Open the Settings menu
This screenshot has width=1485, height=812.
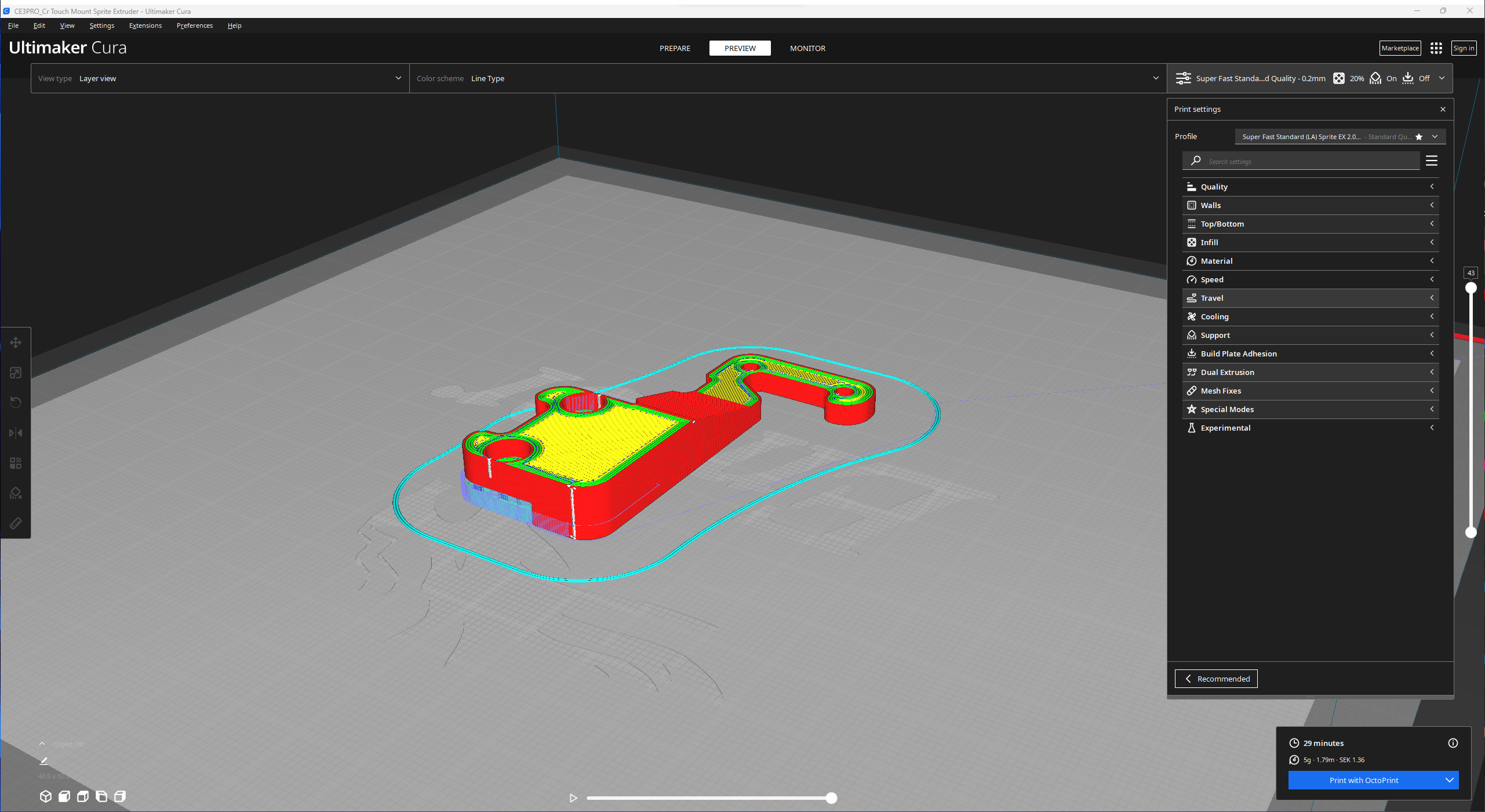point(101,26)
